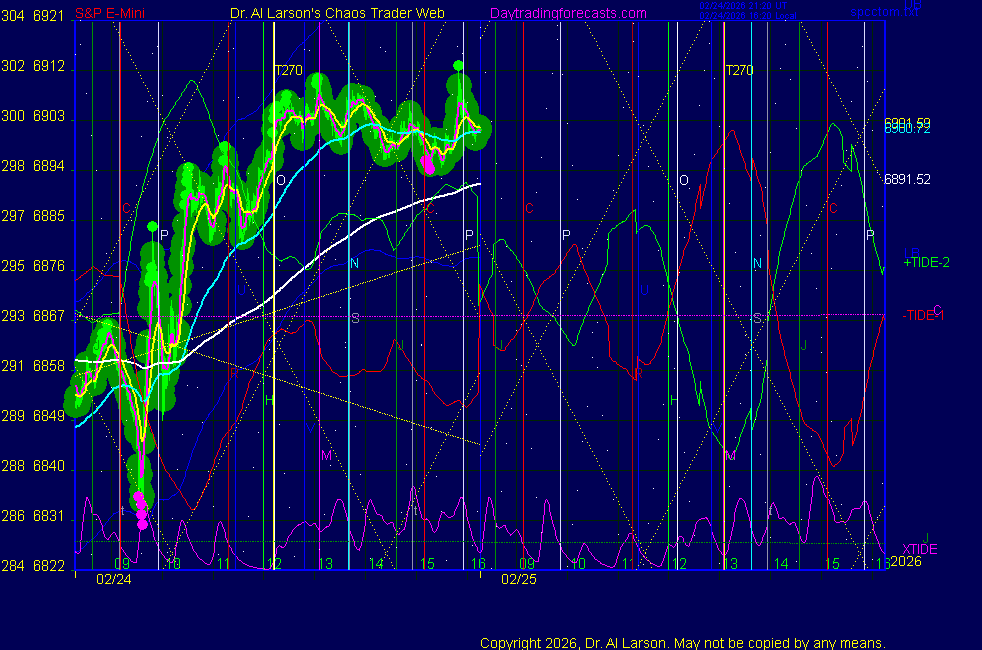Click the 02/24 date label on axis

114,579
